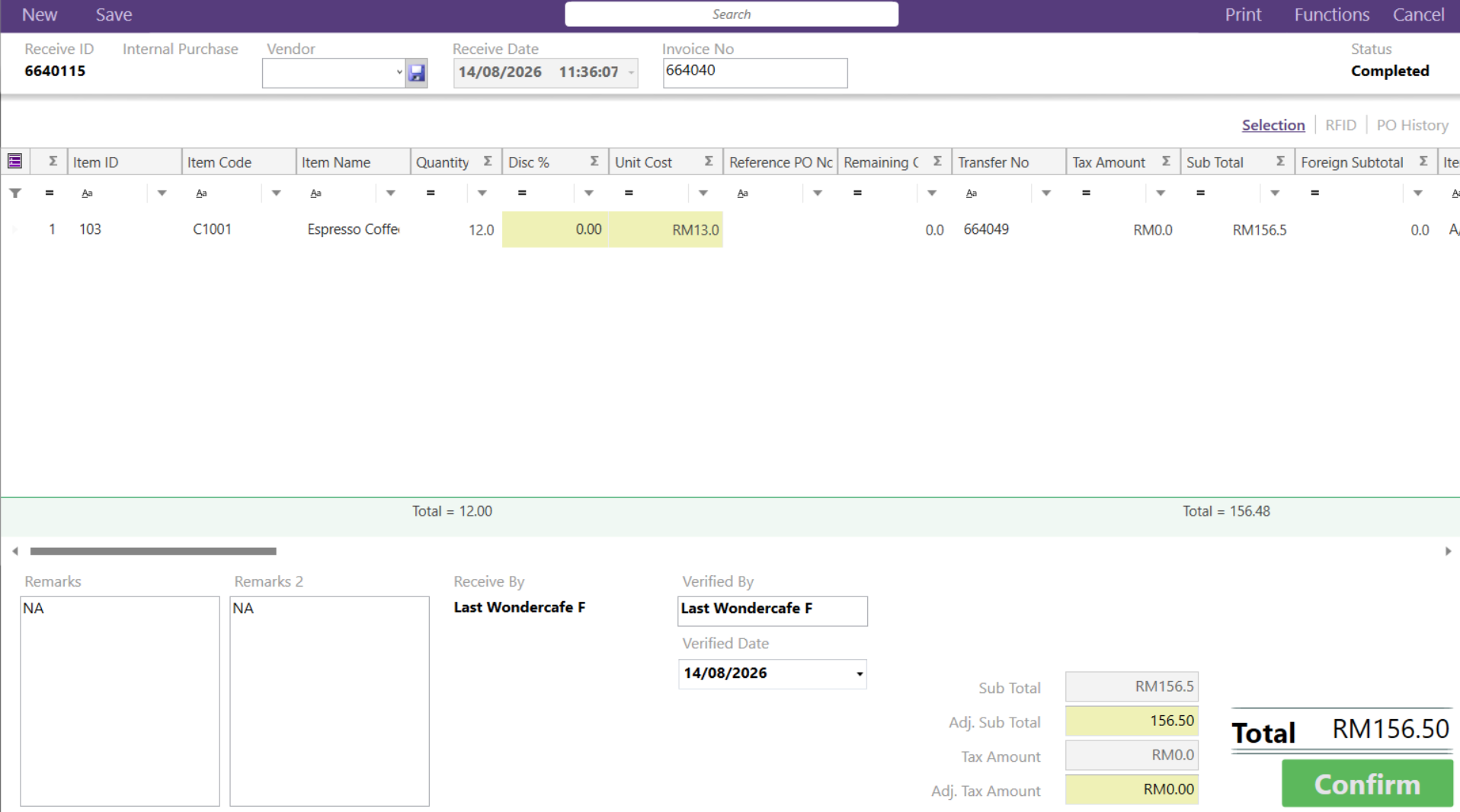The image size is (1460, 812).
Task: Click the Search box
Action: pos(732,14)
